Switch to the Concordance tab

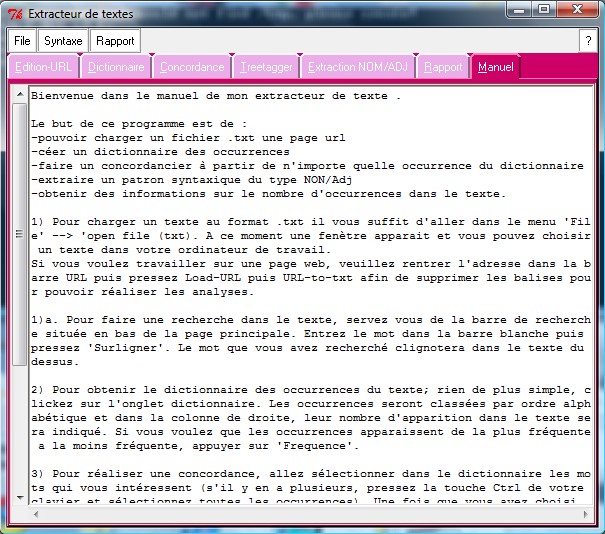tap(192, 67)
